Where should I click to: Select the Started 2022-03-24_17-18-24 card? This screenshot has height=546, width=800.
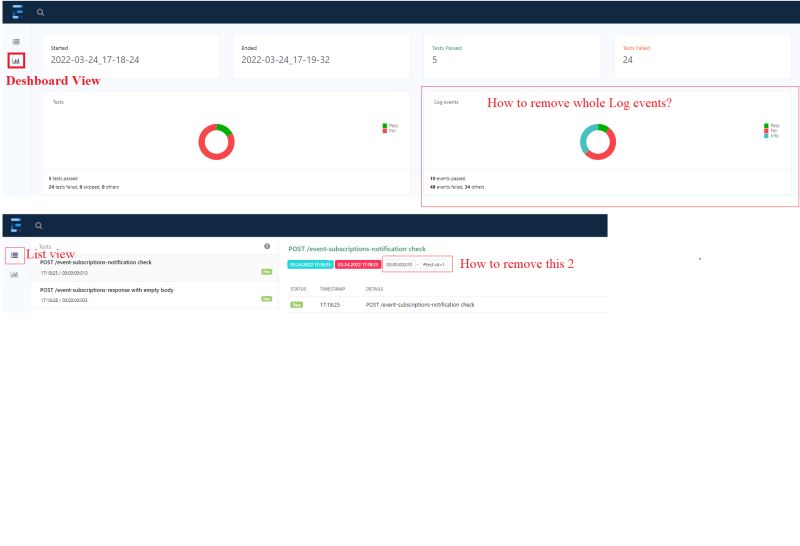click(x=131, y=56)
